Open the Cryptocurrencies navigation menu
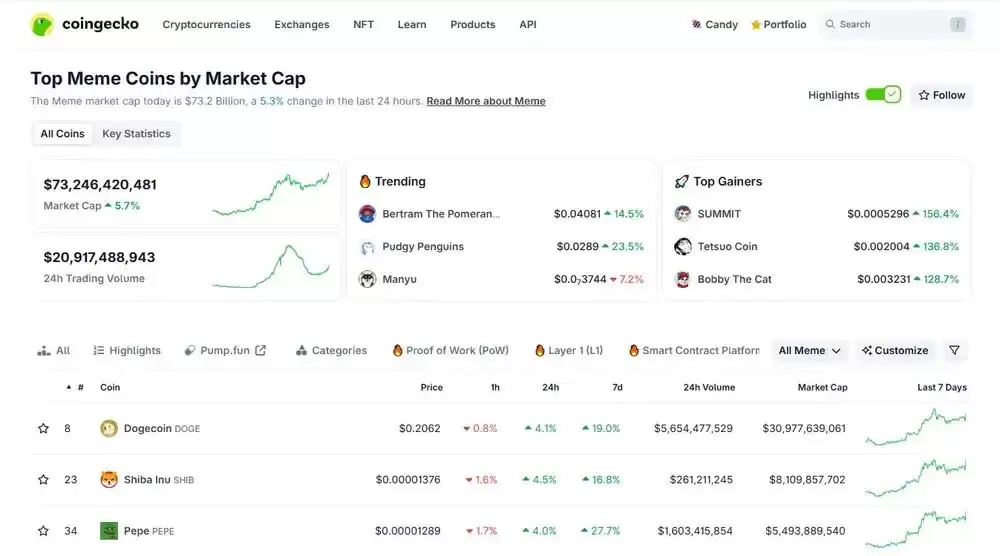1000x556 pixels. point(206,24)
